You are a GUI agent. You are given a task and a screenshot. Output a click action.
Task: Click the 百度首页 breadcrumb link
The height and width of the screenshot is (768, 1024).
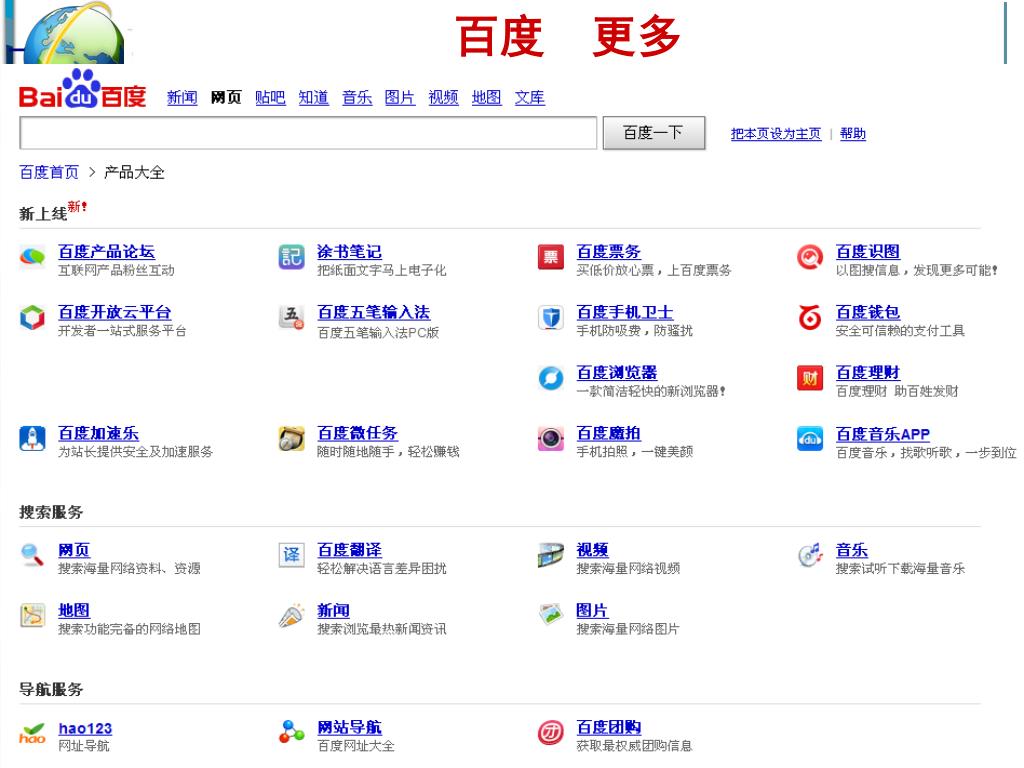[49, 172]
